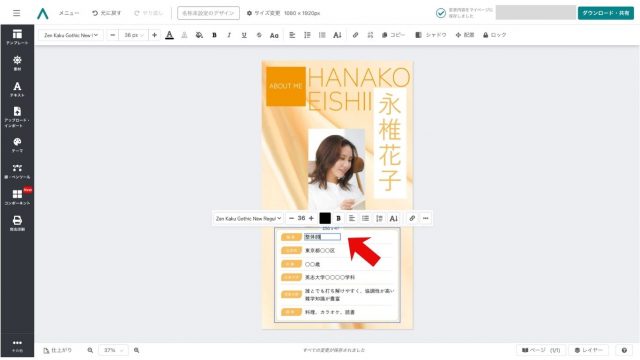640x360 pixels.
Task: Click the paint bucket fill icon
Action: (x=199, y=35)
